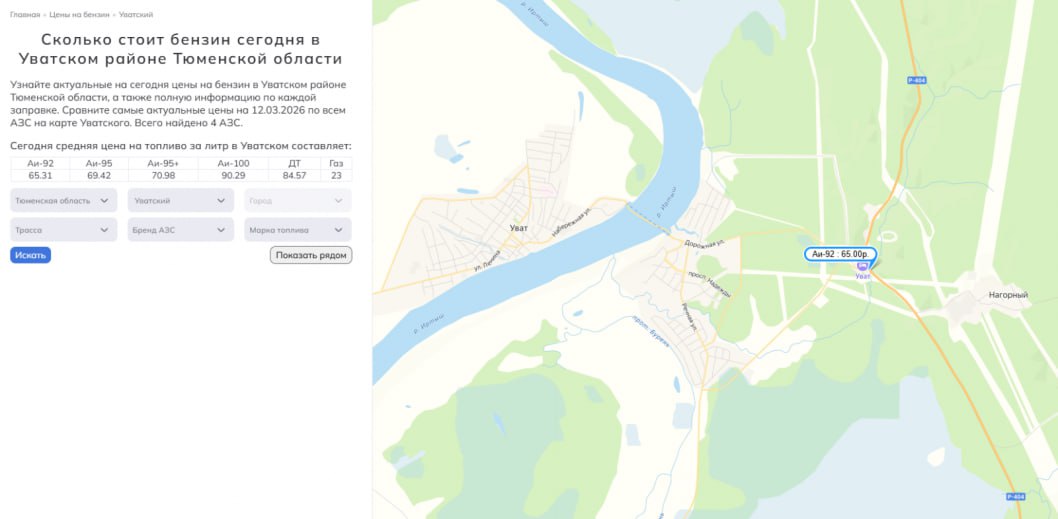The image size is (1058, 519).
Task: Click the Уват town label on map
Action: click(x=518, y=228)
